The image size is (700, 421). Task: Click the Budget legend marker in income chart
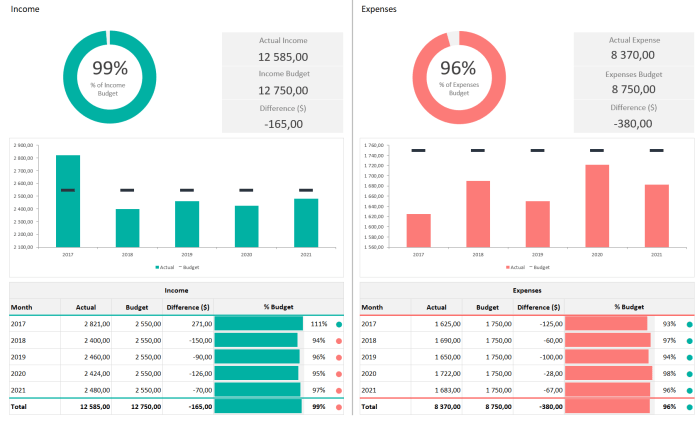click(180, 267)
